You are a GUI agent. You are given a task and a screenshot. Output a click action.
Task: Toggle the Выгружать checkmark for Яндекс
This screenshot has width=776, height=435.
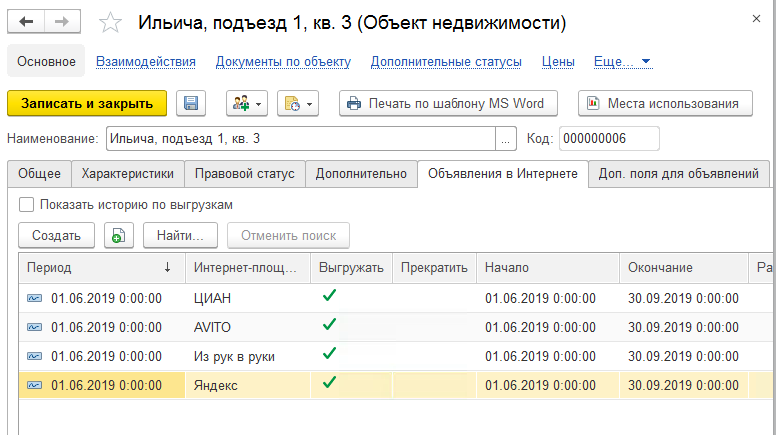[329, 383]
